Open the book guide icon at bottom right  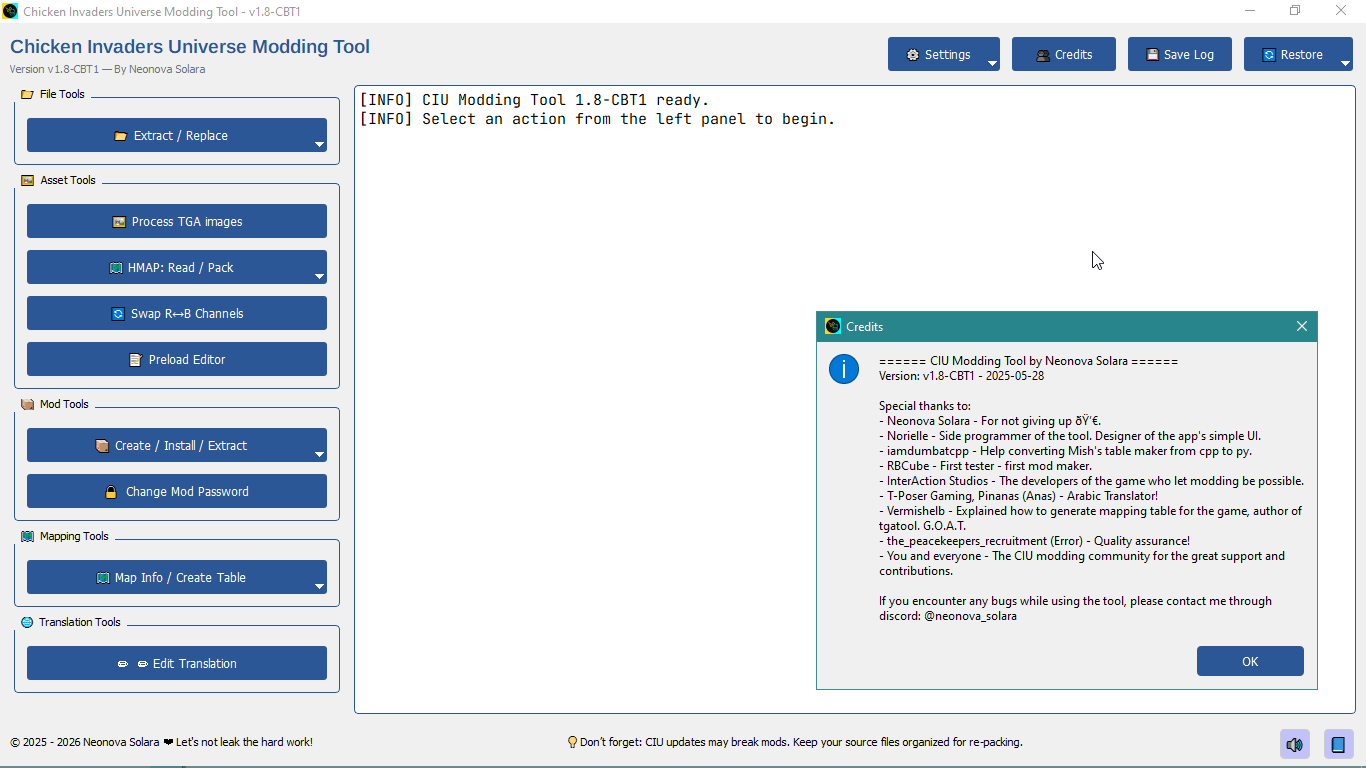coord(1336,744)
